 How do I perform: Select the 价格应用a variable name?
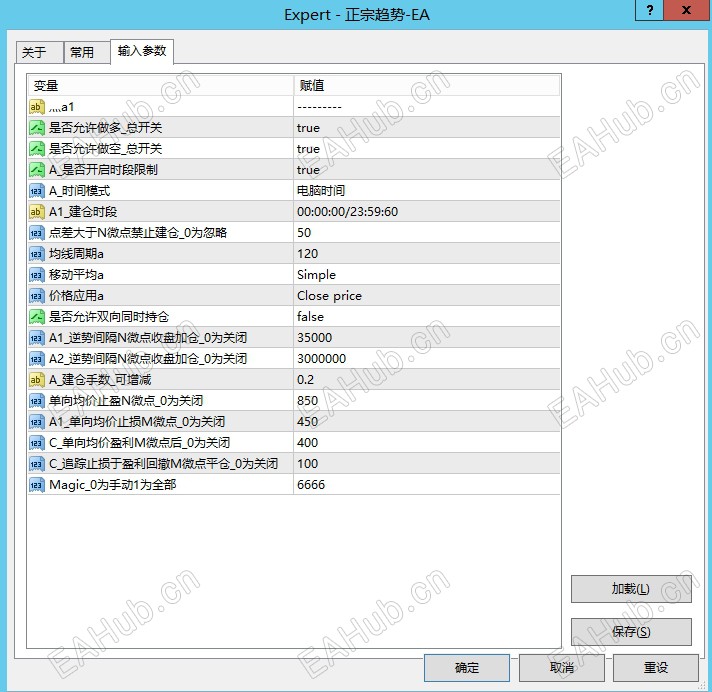76,296
